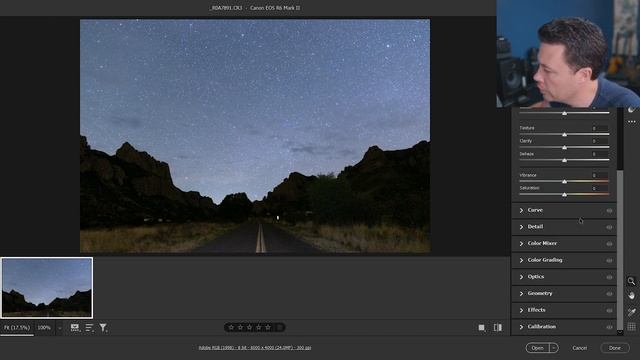Click the Vibrance slider handle
640x360 pixels.
[564, 182]
